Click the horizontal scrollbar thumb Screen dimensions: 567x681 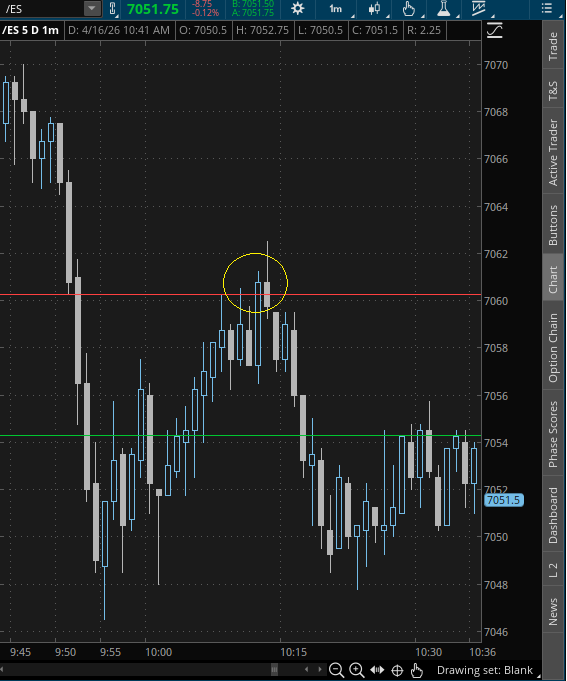pos(274,670)
